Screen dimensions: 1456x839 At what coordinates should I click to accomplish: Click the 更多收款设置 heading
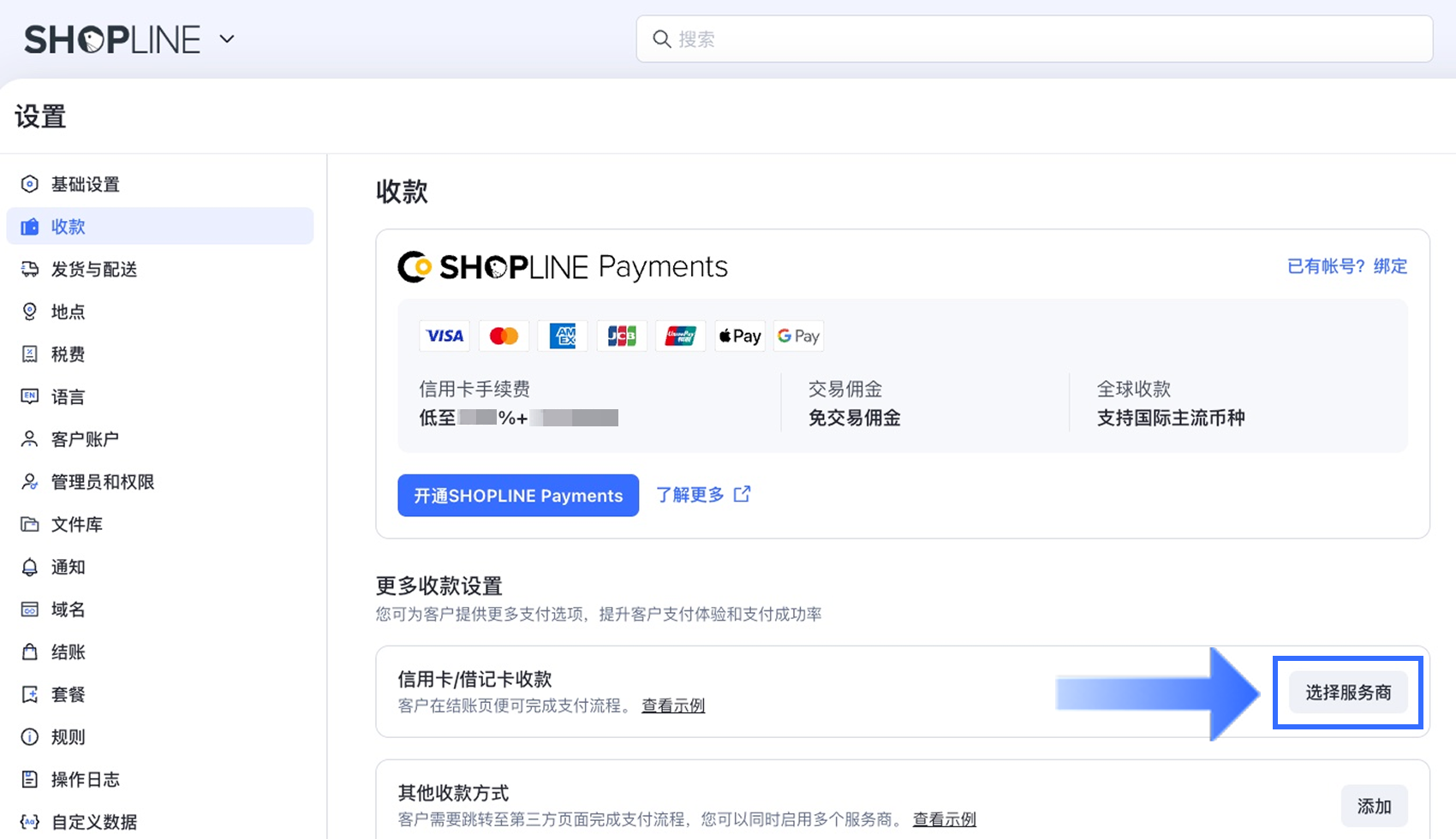pos(439,586)
